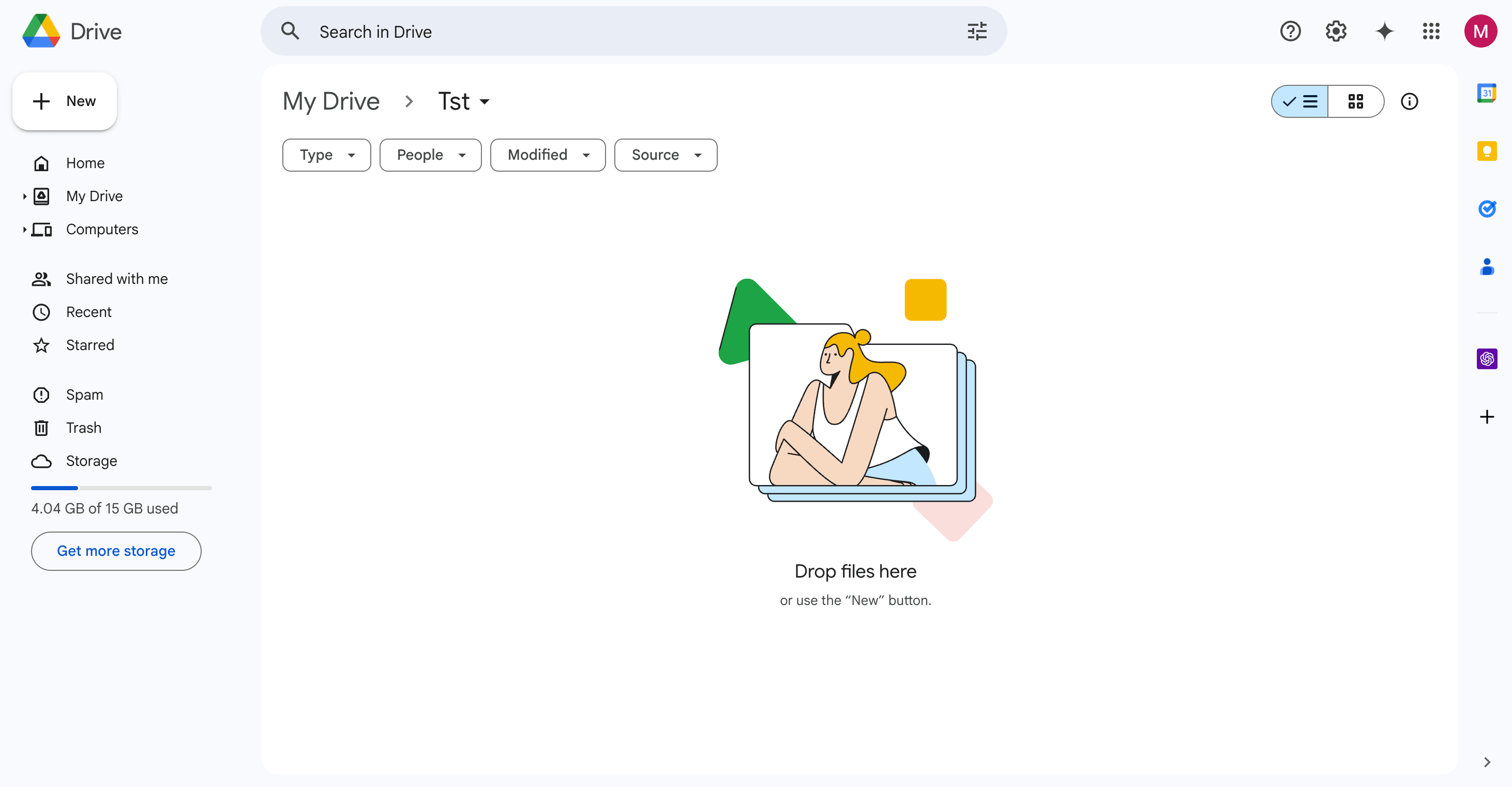Click the storage usage progress bar
Screen dimensions: 1512x787
tap(122, 488)
